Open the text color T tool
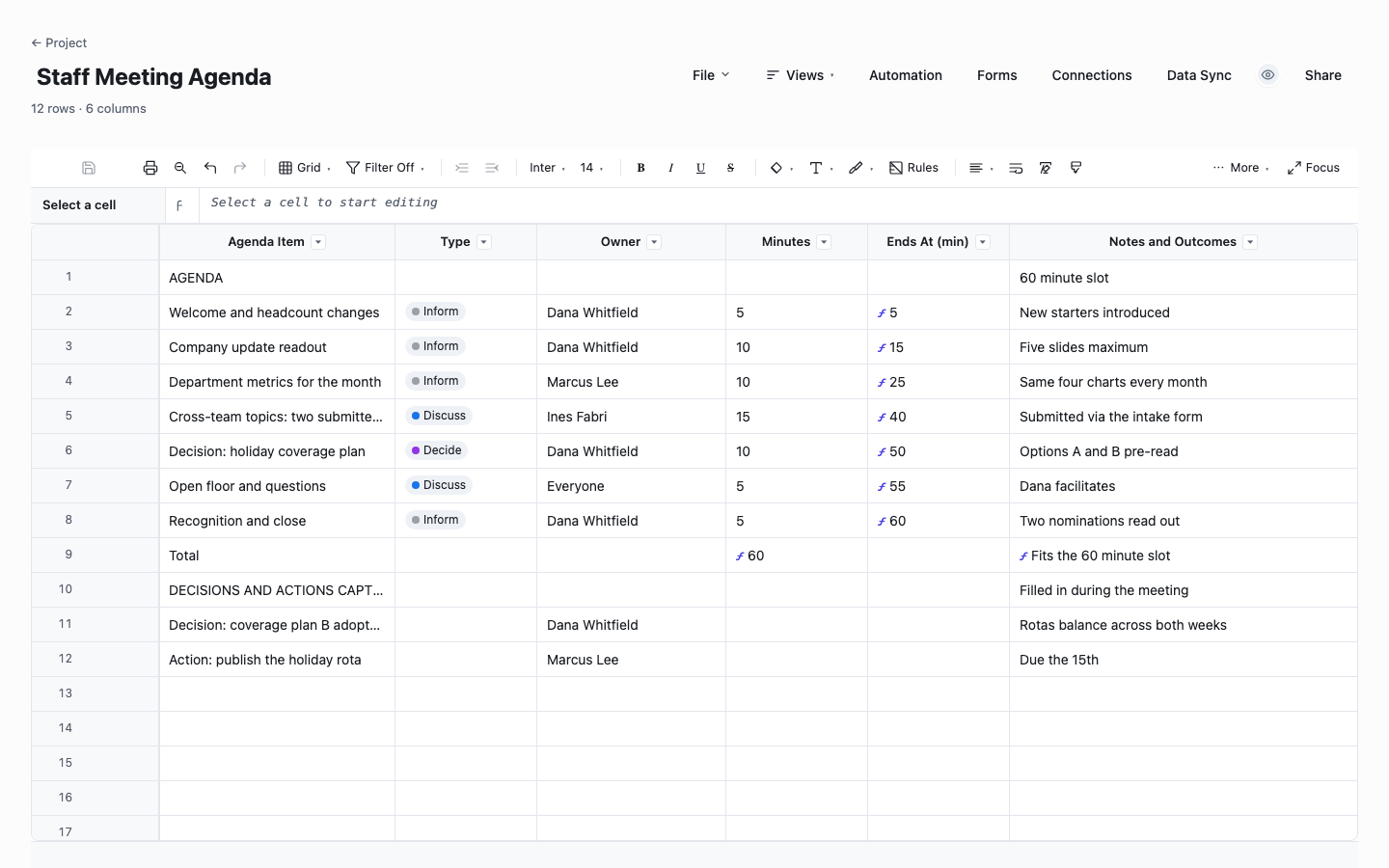This screenshot has width=1389, height=868. pos(821,168)
